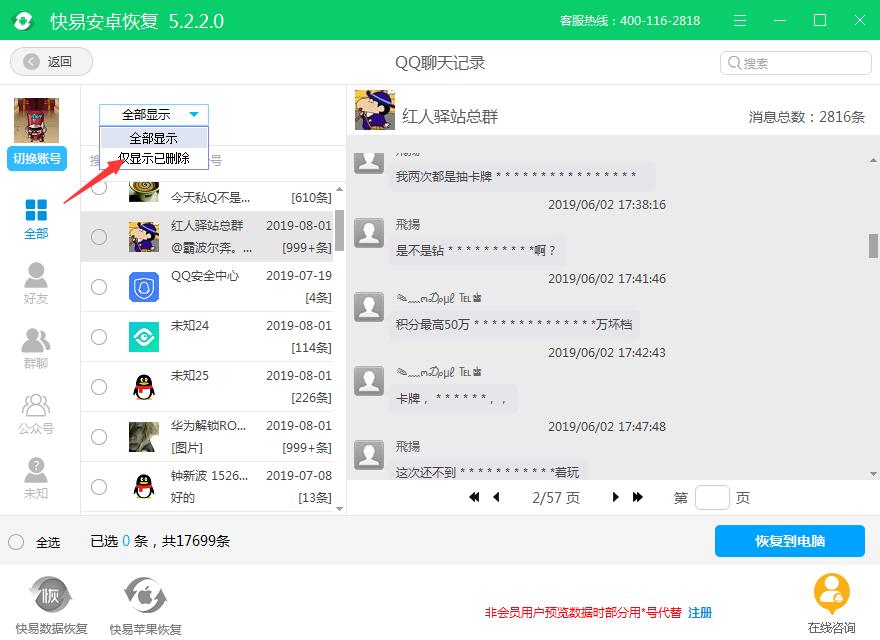Click sender avatar for 是不是钻 message
880x640 pixels.
coord(369,233)
